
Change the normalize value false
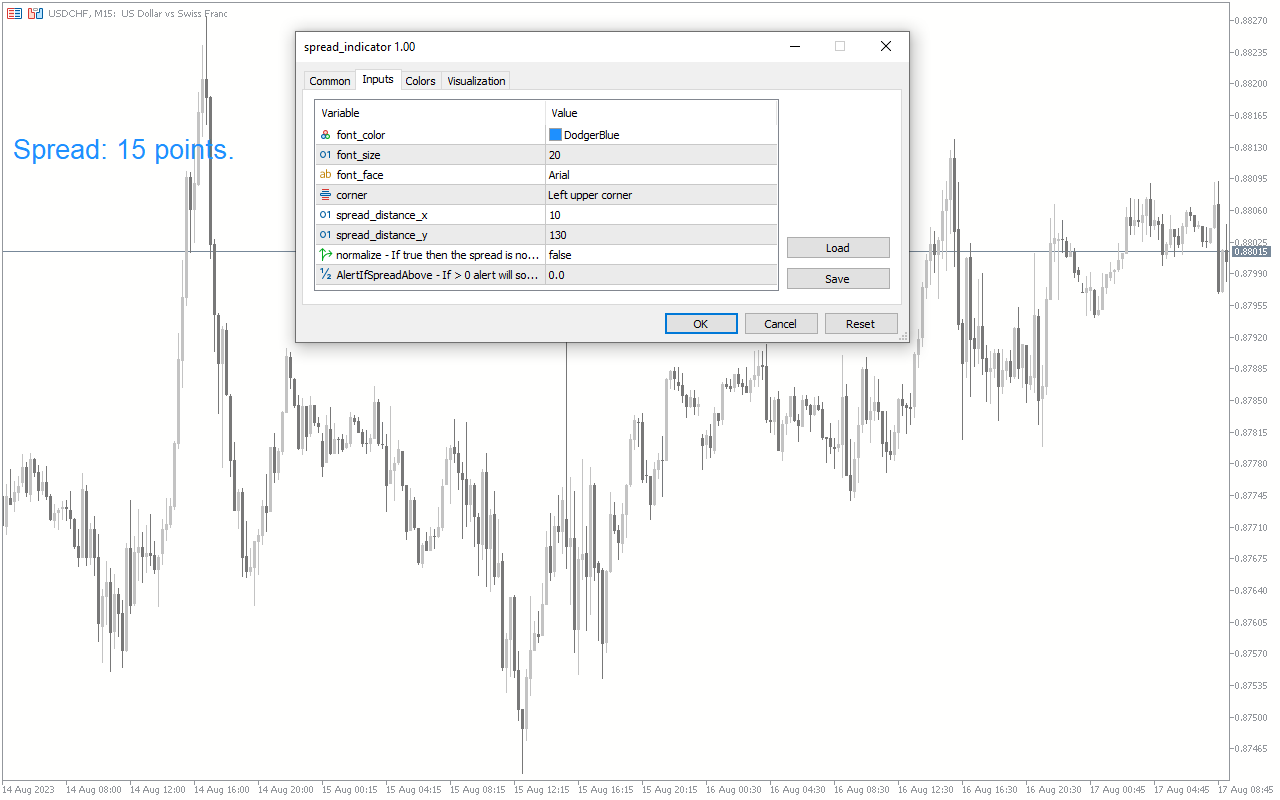click(661, 255)
